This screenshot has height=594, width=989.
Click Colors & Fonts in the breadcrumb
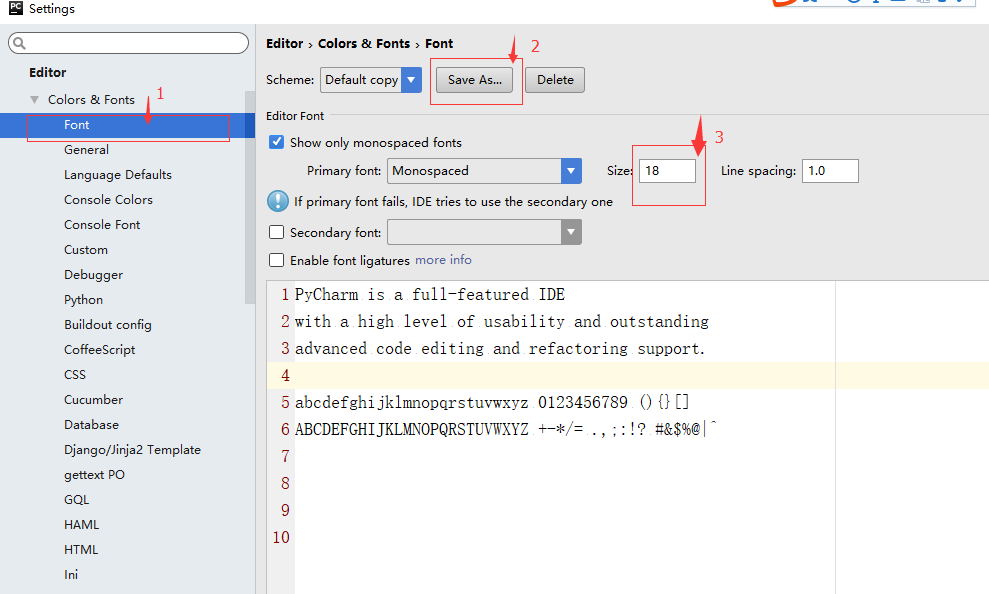(x=364, y=44)
